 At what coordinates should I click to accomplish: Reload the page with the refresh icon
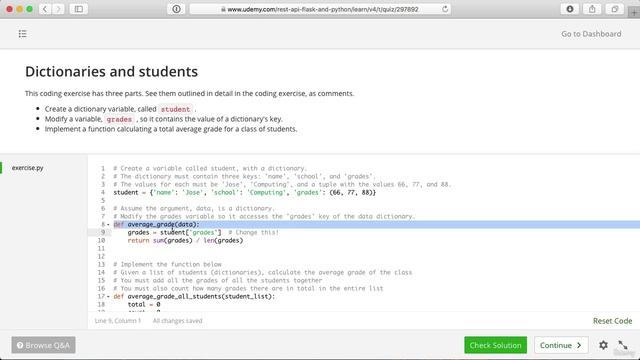[x=445, y=9]
